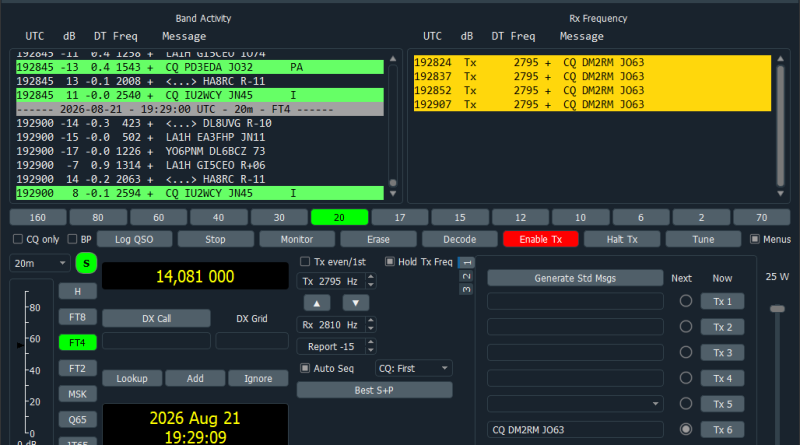Viewport: 800px width, 445px height.
Task: Click the DX Call input field
Action: pyautogui.click(x=156, y=340)
